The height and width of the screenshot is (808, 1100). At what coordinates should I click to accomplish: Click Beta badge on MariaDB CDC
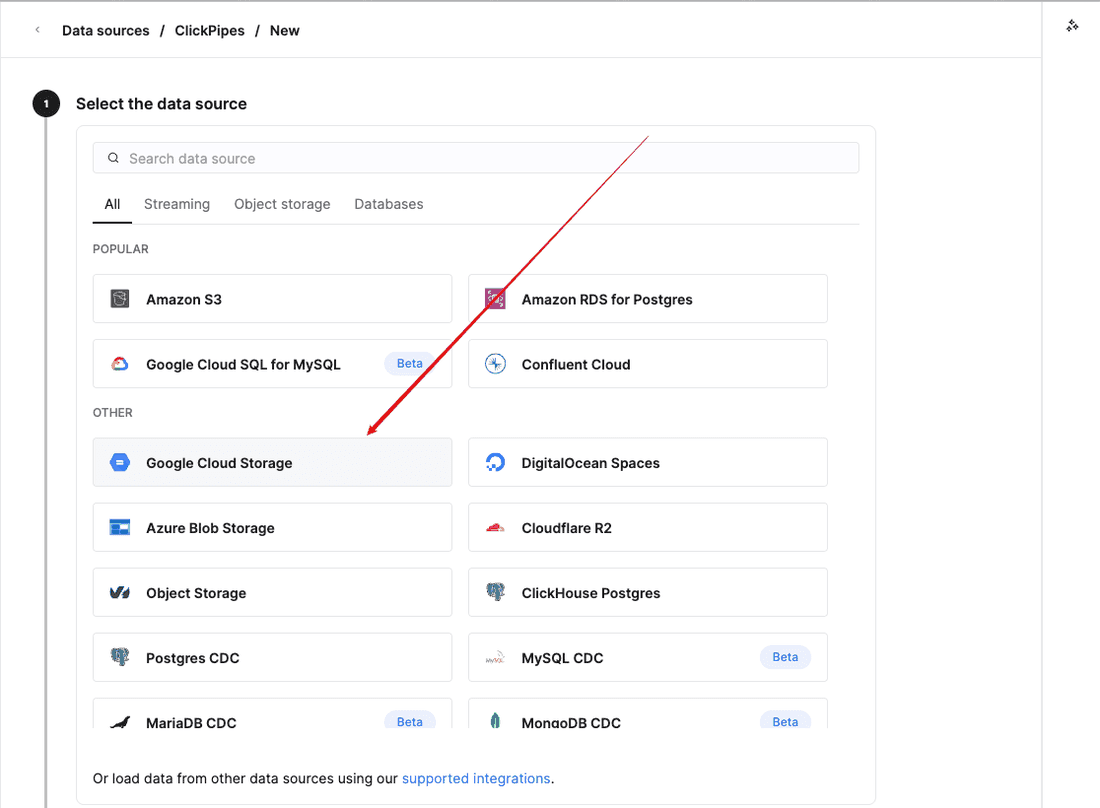(x=410, y=720)
